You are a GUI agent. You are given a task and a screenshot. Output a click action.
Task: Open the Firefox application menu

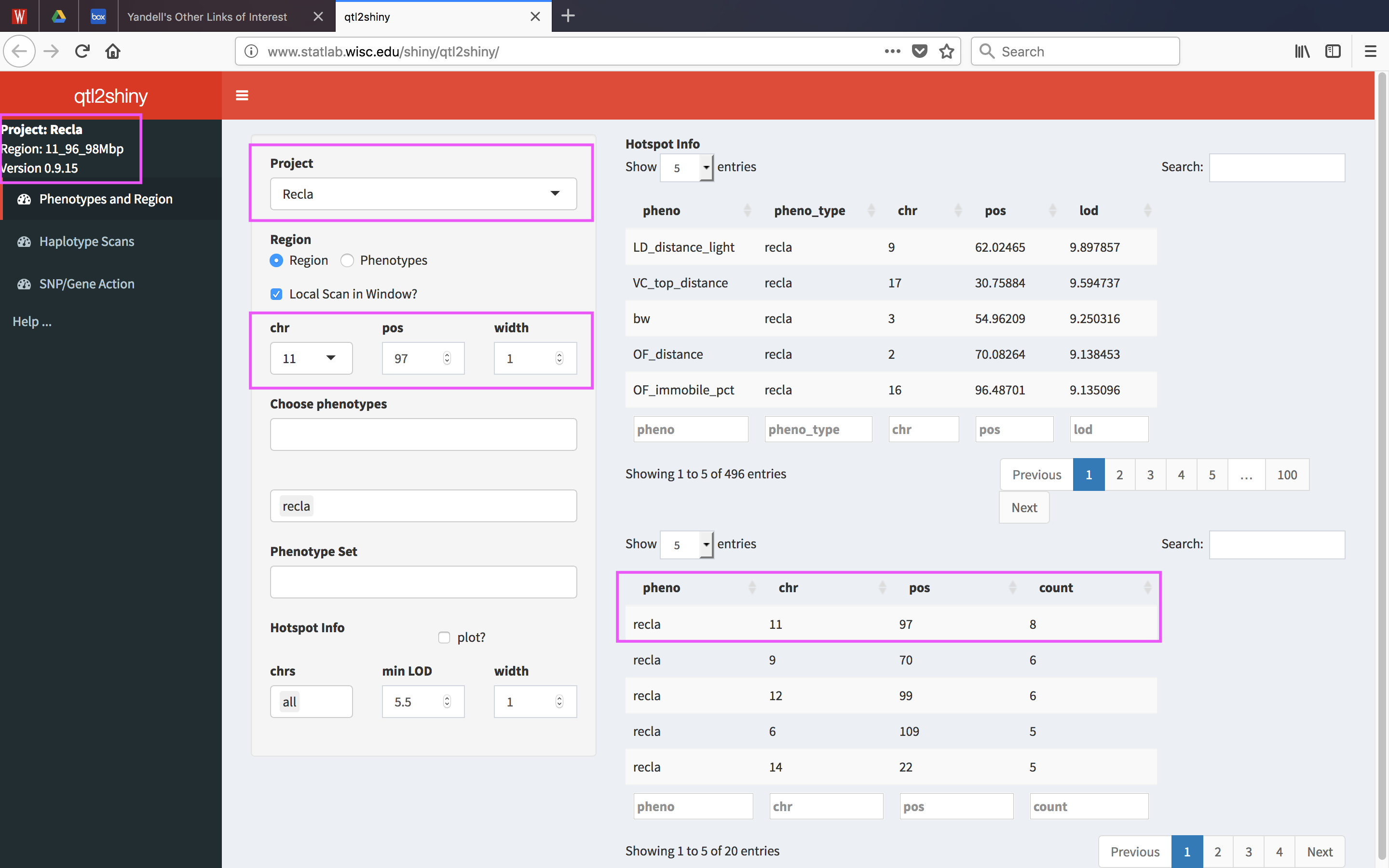(x=1370, y=51)
